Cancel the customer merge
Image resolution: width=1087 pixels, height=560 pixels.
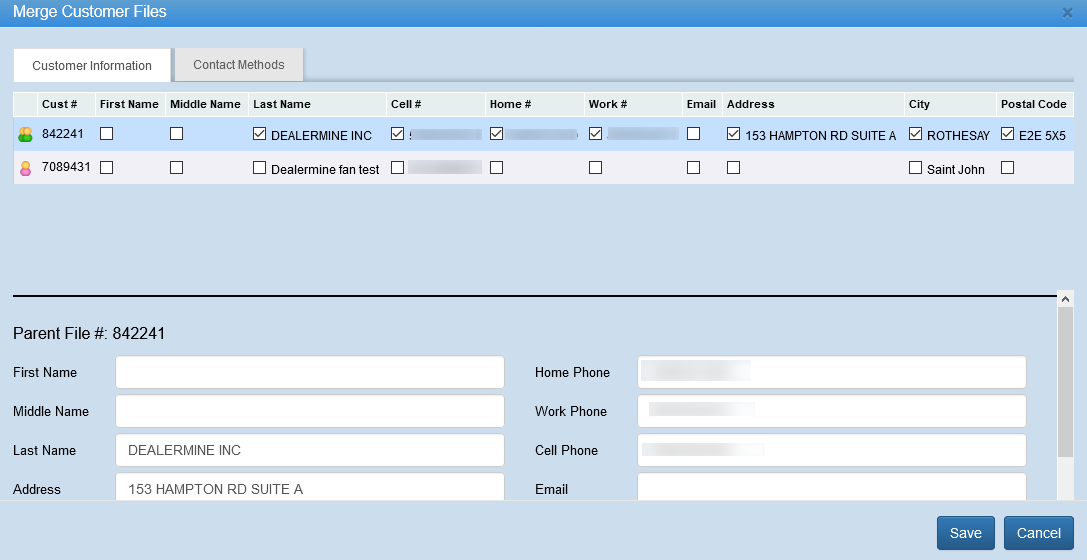(x=1039, y=533)
